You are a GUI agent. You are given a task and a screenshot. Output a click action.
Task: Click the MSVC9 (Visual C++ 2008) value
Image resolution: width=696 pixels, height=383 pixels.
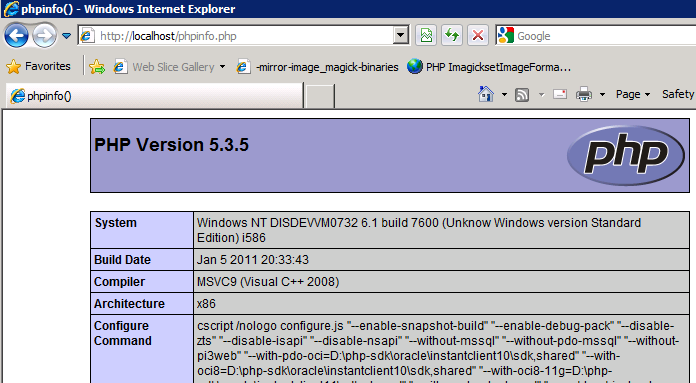268,282
